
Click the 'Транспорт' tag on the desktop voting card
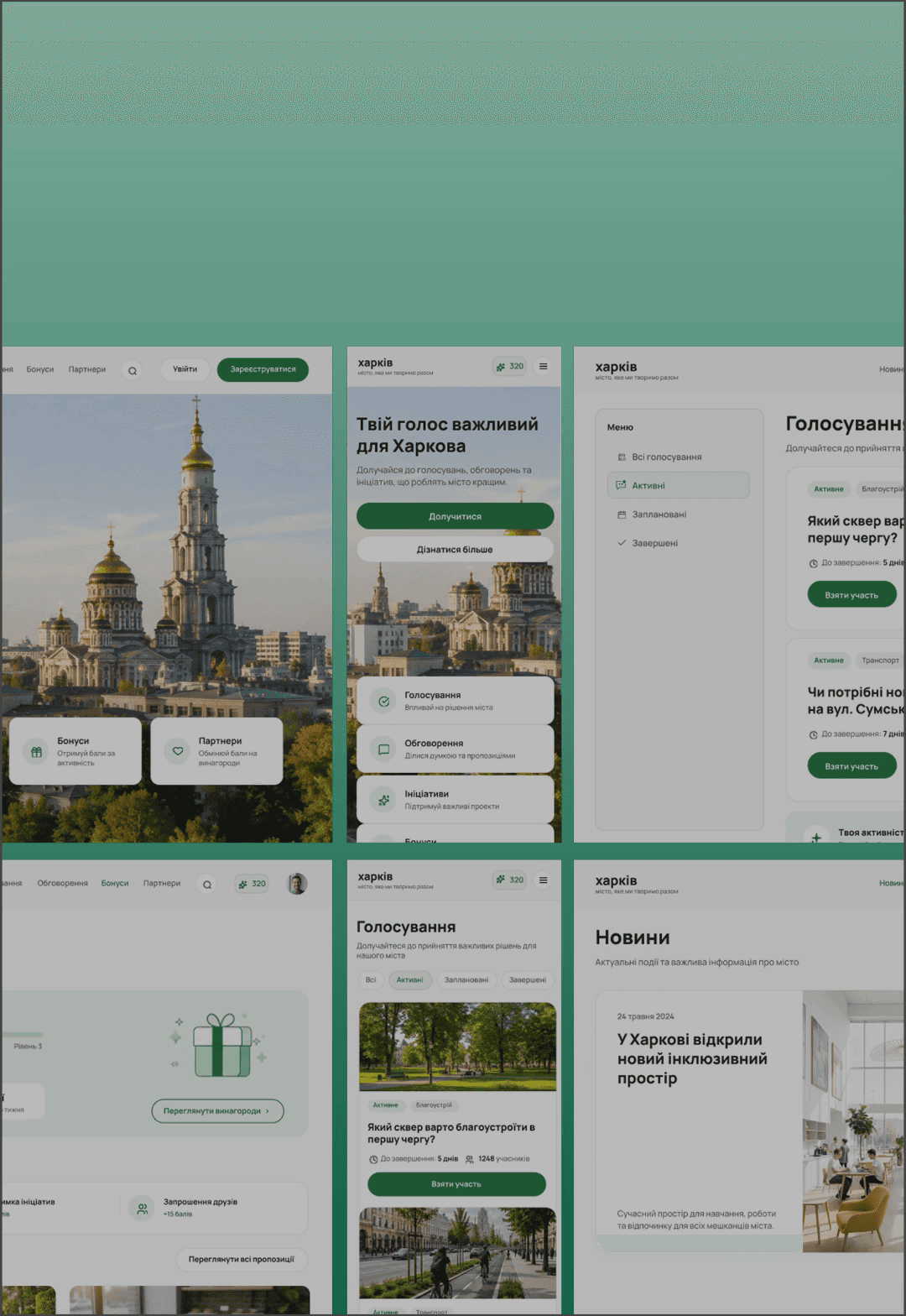880,661
